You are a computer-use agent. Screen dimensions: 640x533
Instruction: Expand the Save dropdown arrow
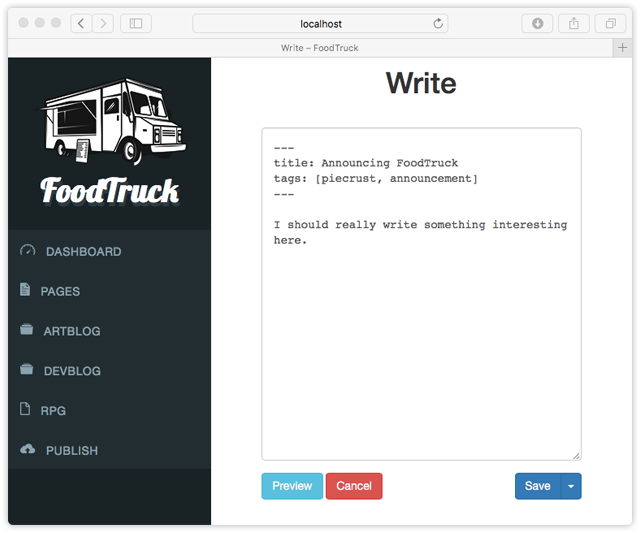point(571,486)
